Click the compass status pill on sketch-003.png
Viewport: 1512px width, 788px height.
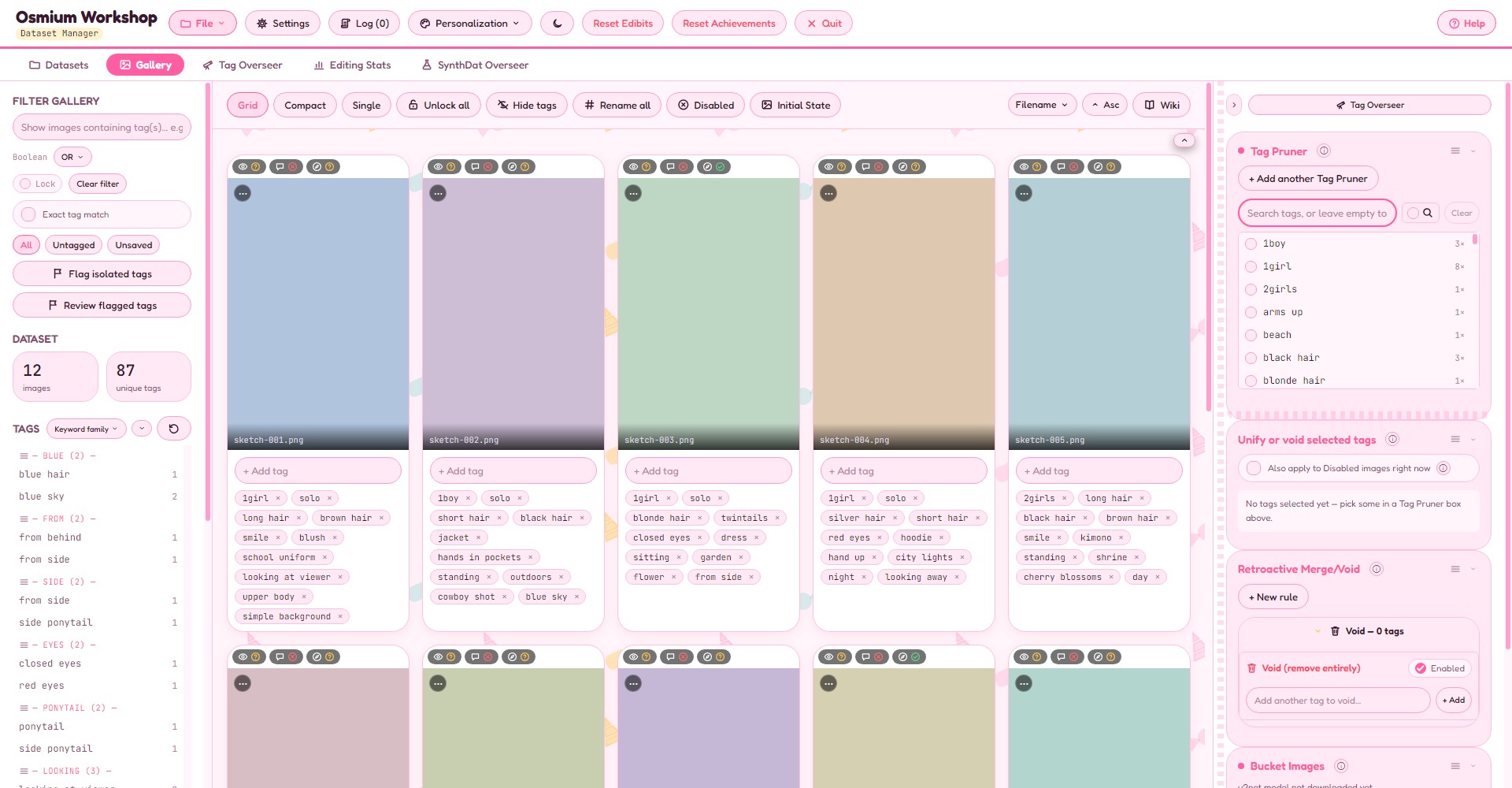pos(713,167)
